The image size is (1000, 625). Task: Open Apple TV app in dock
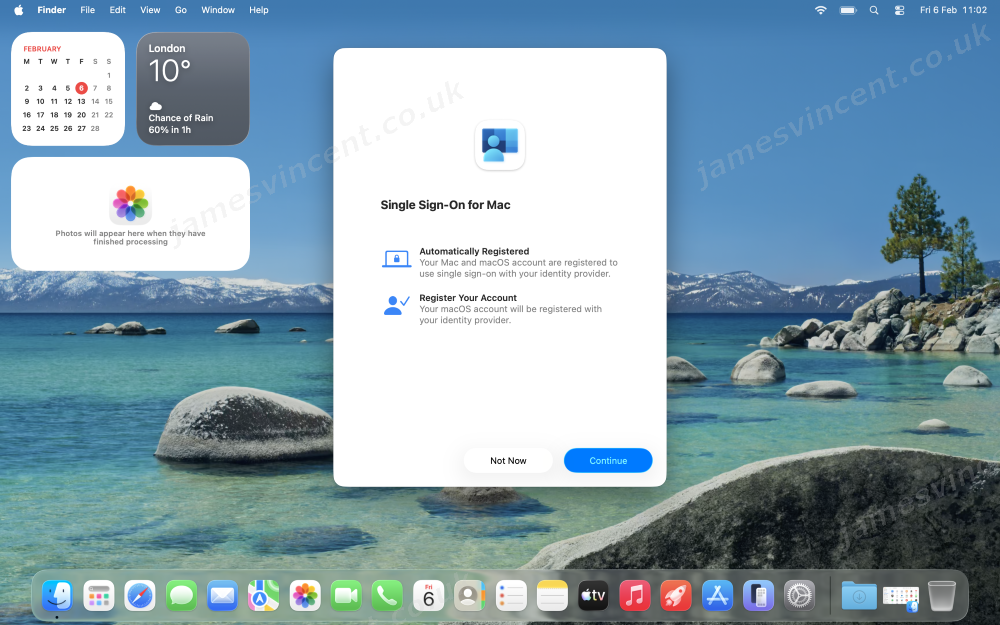pos(593,596)
